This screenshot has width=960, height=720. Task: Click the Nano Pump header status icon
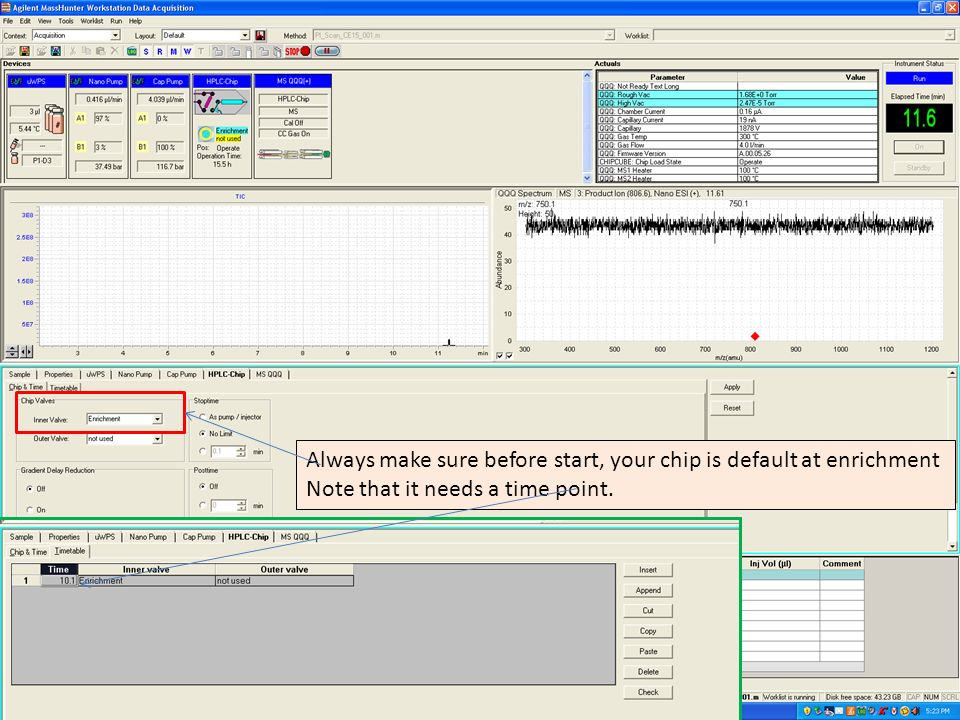pyautogui.click(x=77, y=81)
